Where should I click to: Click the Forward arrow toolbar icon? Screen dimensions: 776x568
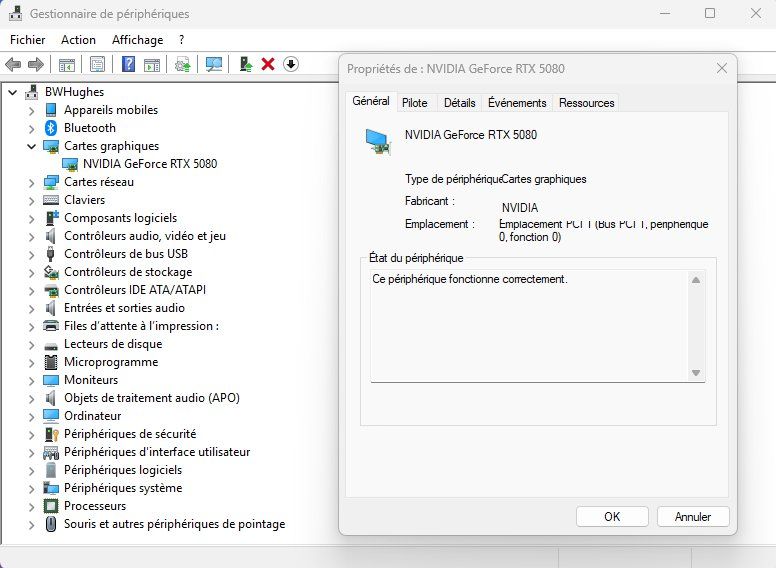coord(36,64)
